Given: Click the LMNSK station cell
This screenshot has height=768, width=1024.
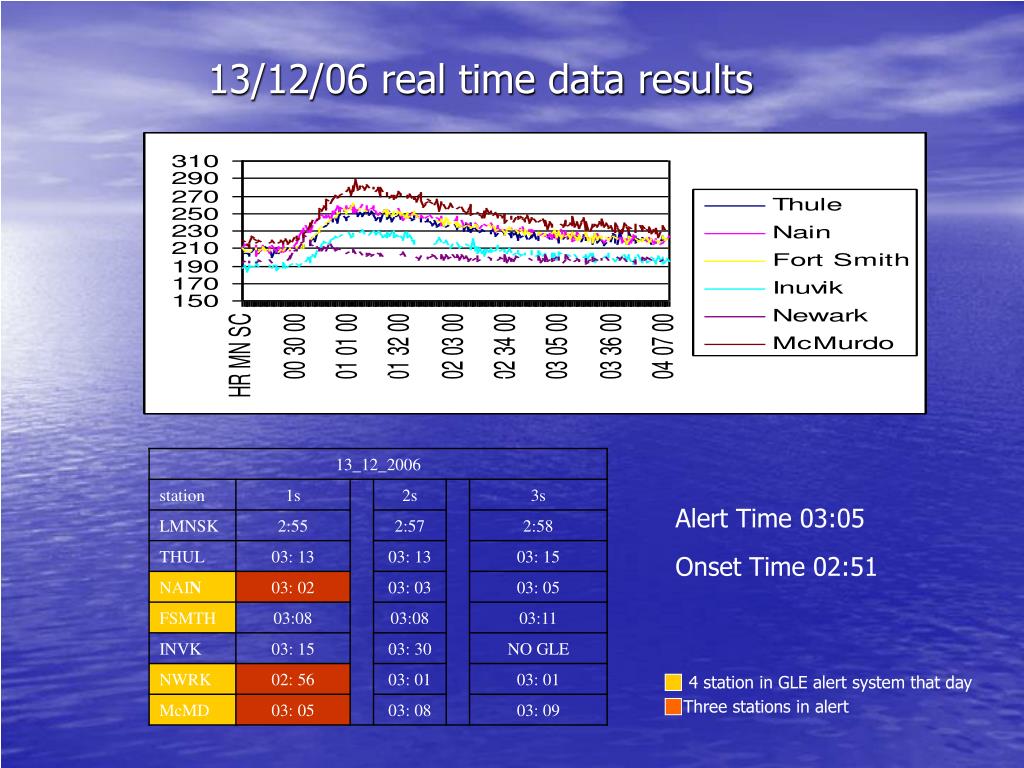Looking at the screenshot, I should coord(193,526).
